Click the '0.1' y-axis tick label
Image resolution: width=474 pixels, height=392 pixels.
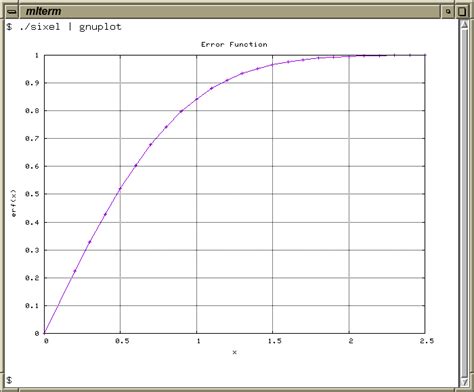pyautogui.click(x=32, y=306)
